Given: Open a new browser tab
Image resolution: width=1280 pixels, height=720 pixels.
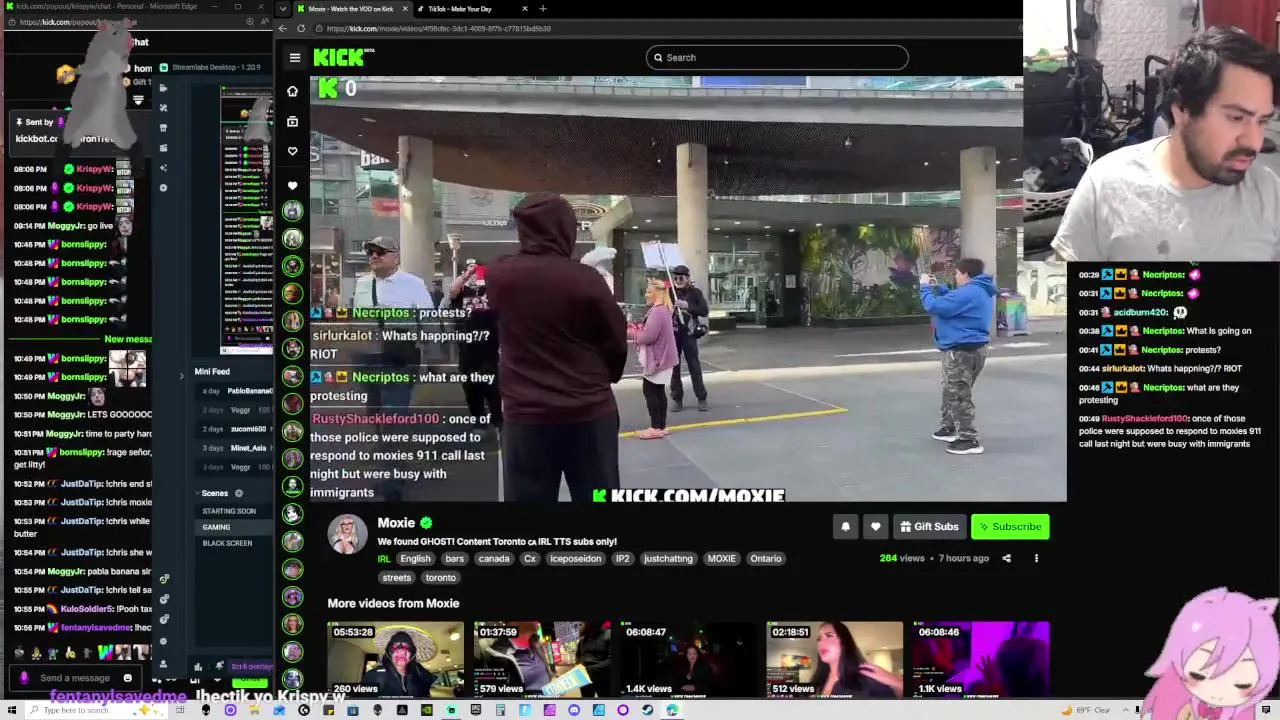Looking at the screenshot, I should [x=543, y=9].
